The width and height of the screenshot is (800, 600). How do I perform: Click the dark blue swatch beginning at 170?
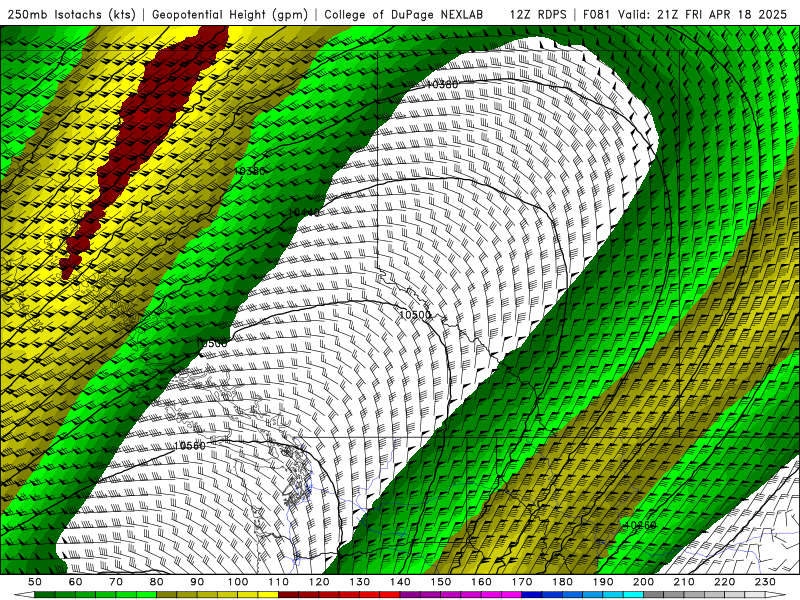[532, 595]
